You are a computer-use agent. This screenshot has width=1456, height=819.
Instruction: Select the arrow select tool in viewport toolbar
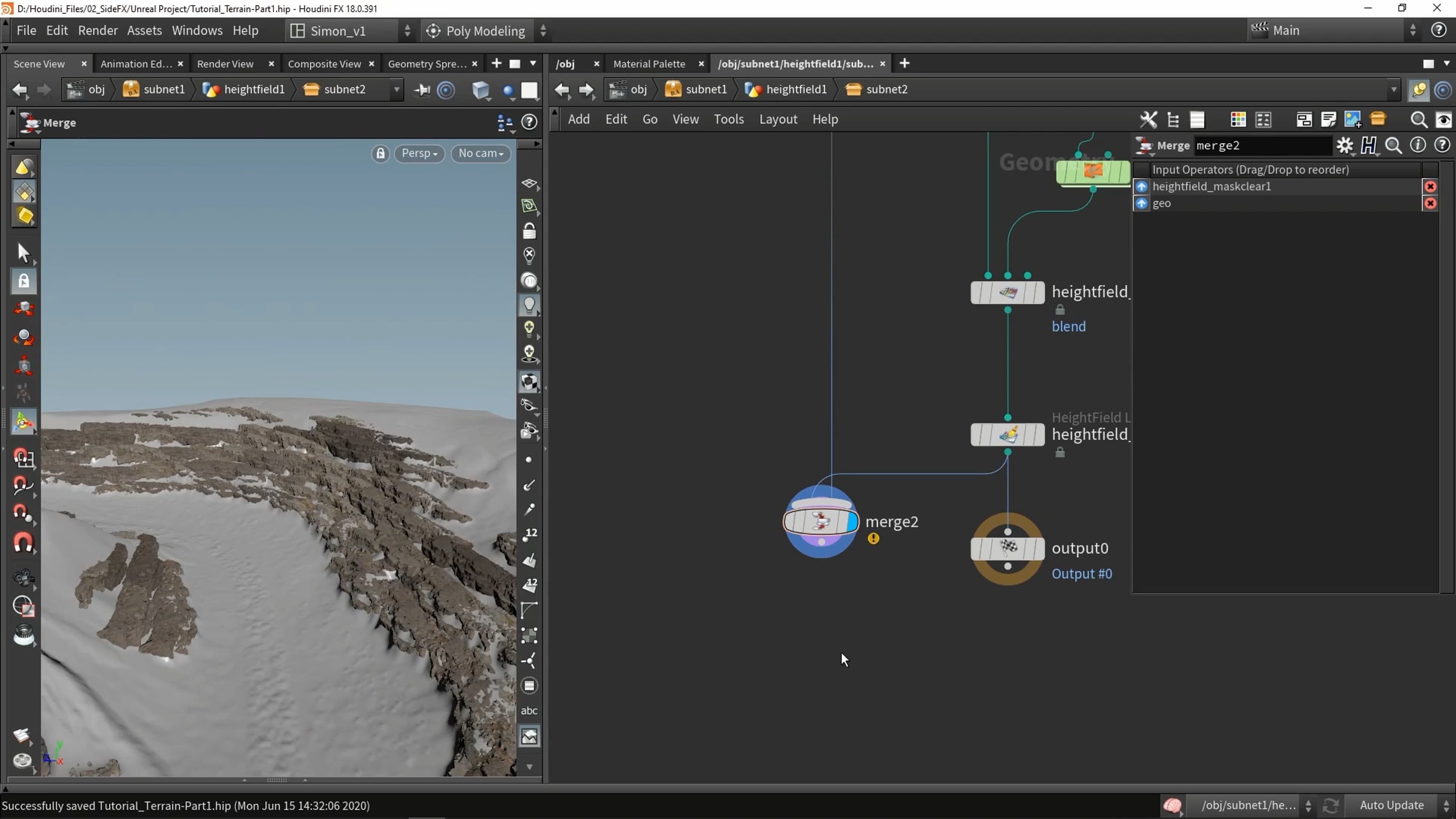point(24,252)
